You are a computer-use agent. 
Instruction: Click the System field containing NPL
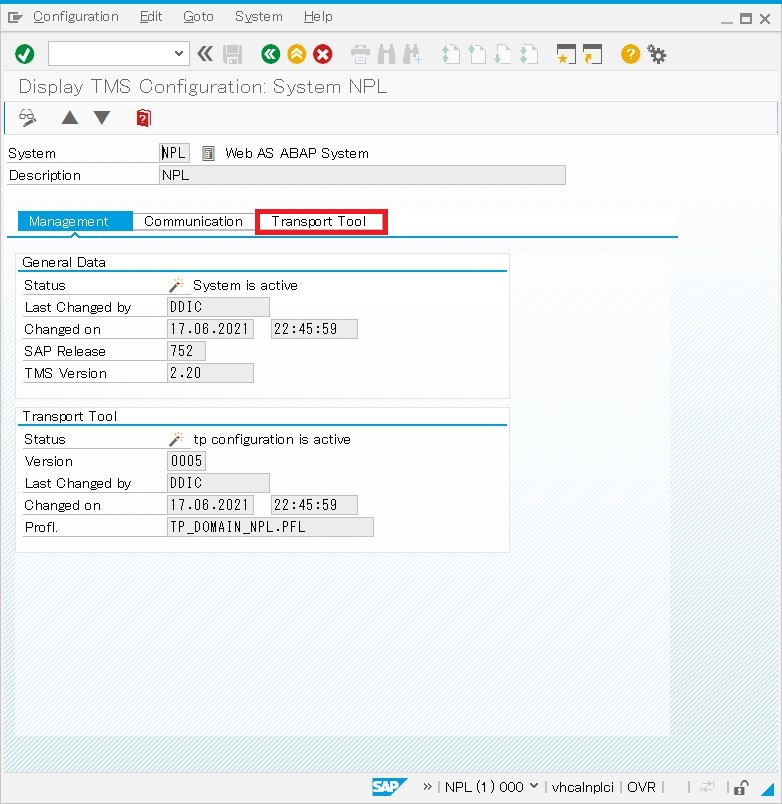(x=174, y=153)
